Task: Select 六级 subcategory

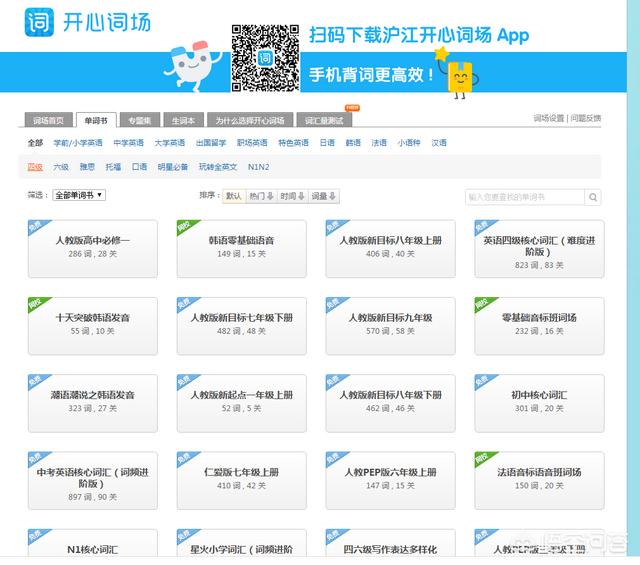Action: (x=61, y=167)
